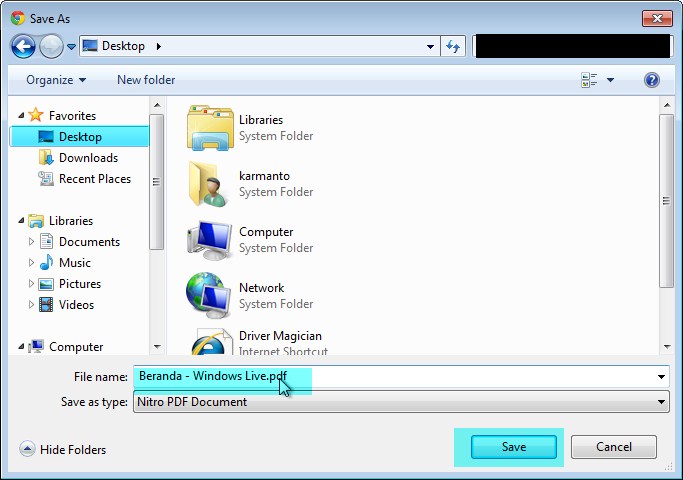The width and height of the screenshot is (683, 480).
Task: Click file list scroll up arrow
Action: coord(666,105)
